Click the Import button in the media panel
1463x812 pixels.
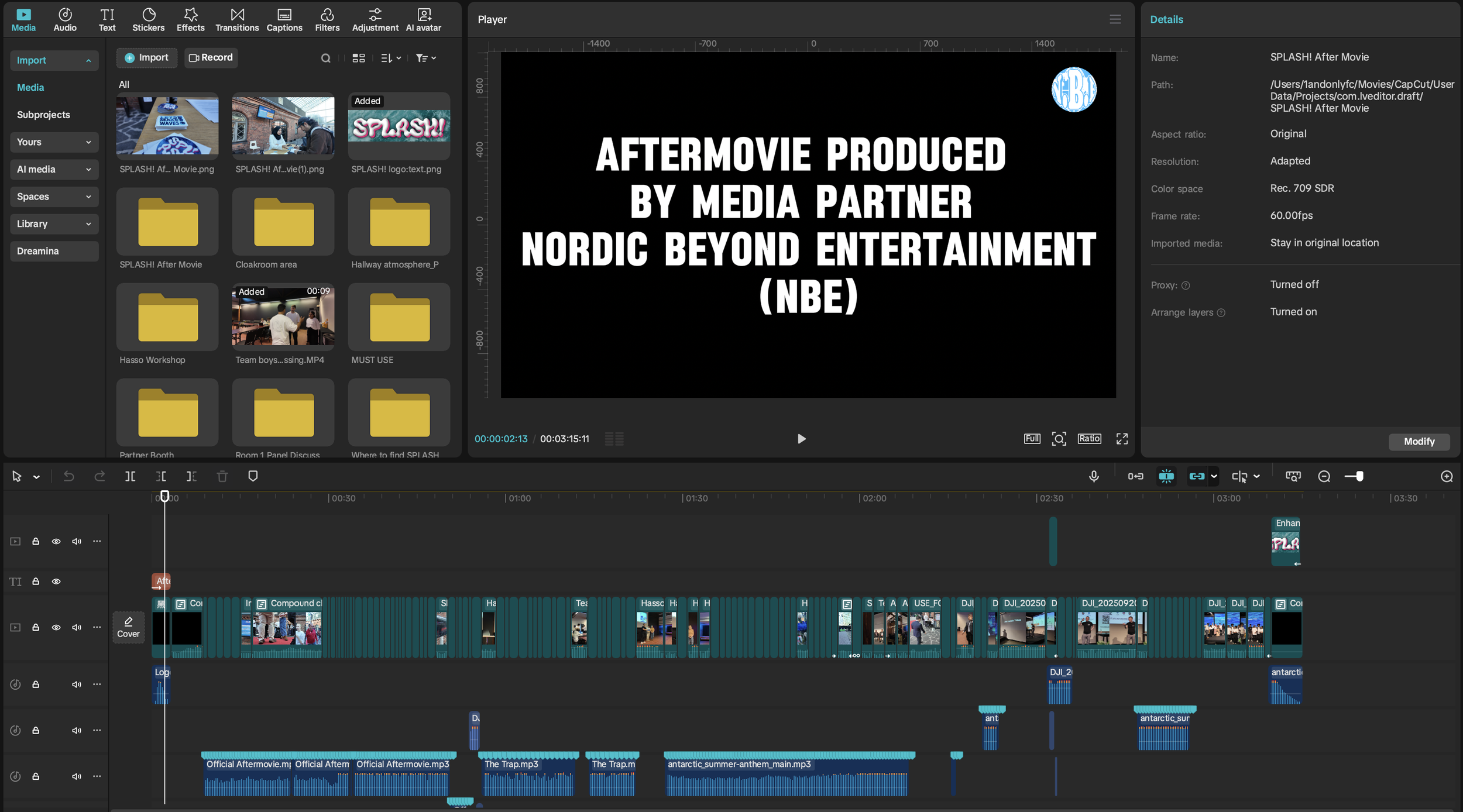point(147,58)
